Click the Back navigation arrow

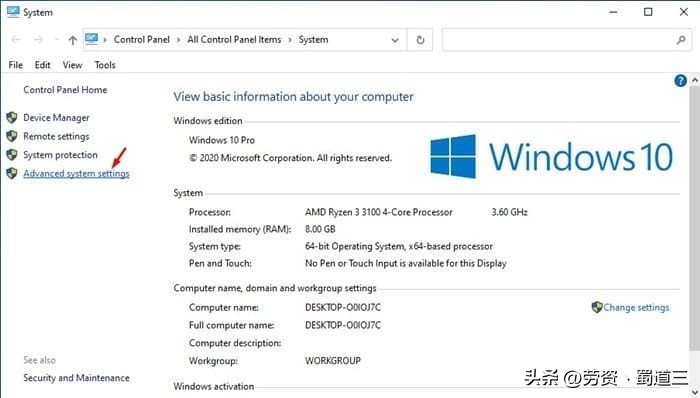(x=16, y=40)
